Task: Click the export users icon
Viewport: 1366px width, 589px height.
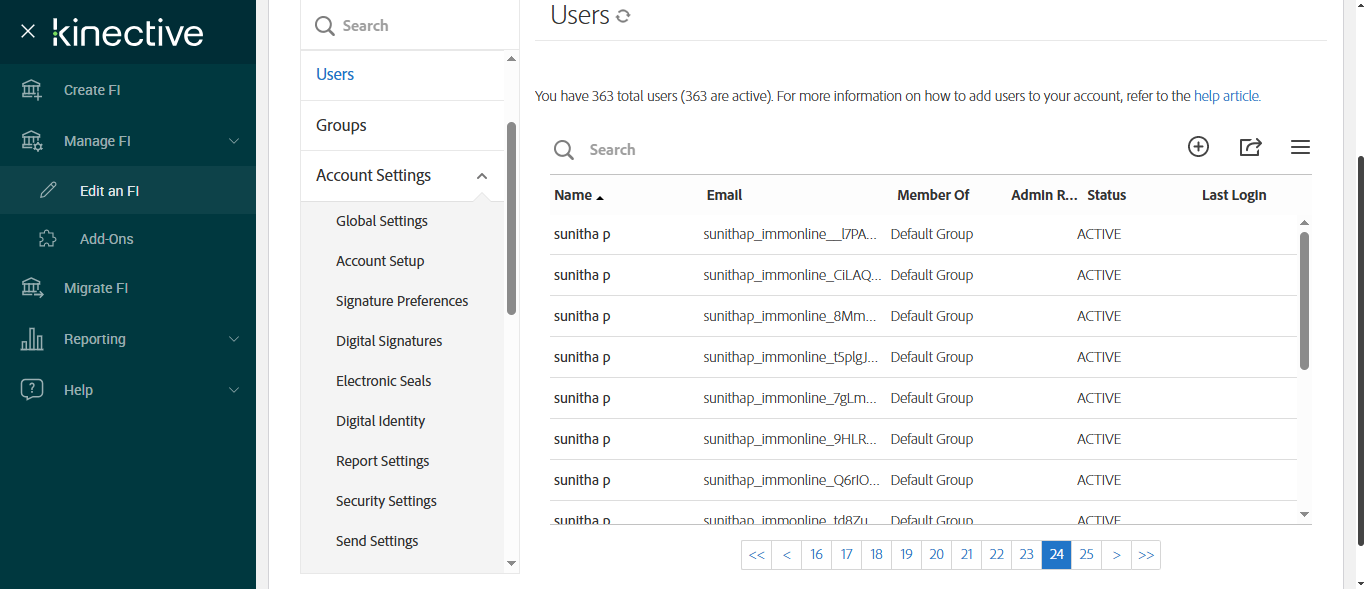Action: click(1250, 147)
